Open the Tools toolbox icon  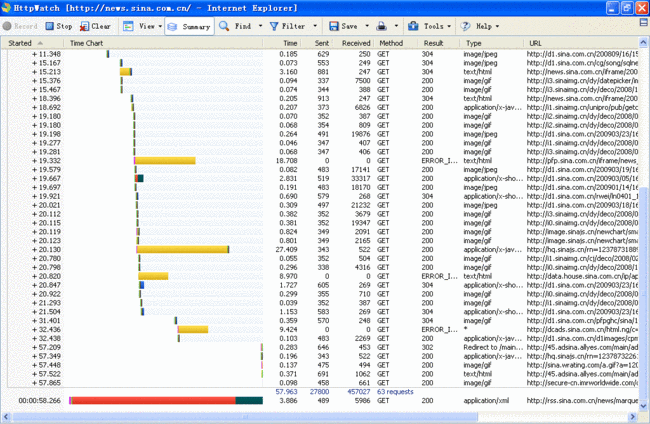(413, 26)
